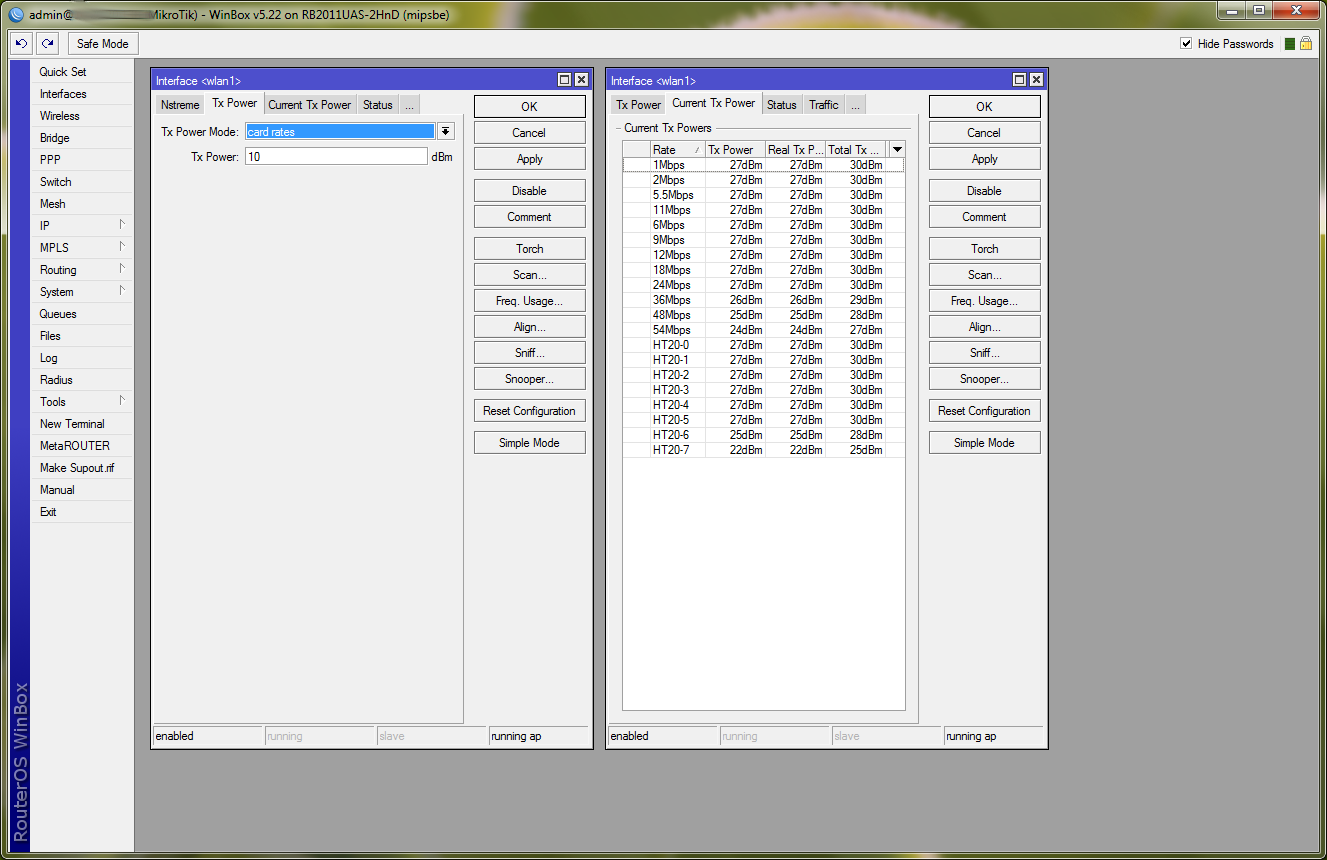Select Tx Power tab in right window
Screen dimensions: 1327x860
click(638, 105)
